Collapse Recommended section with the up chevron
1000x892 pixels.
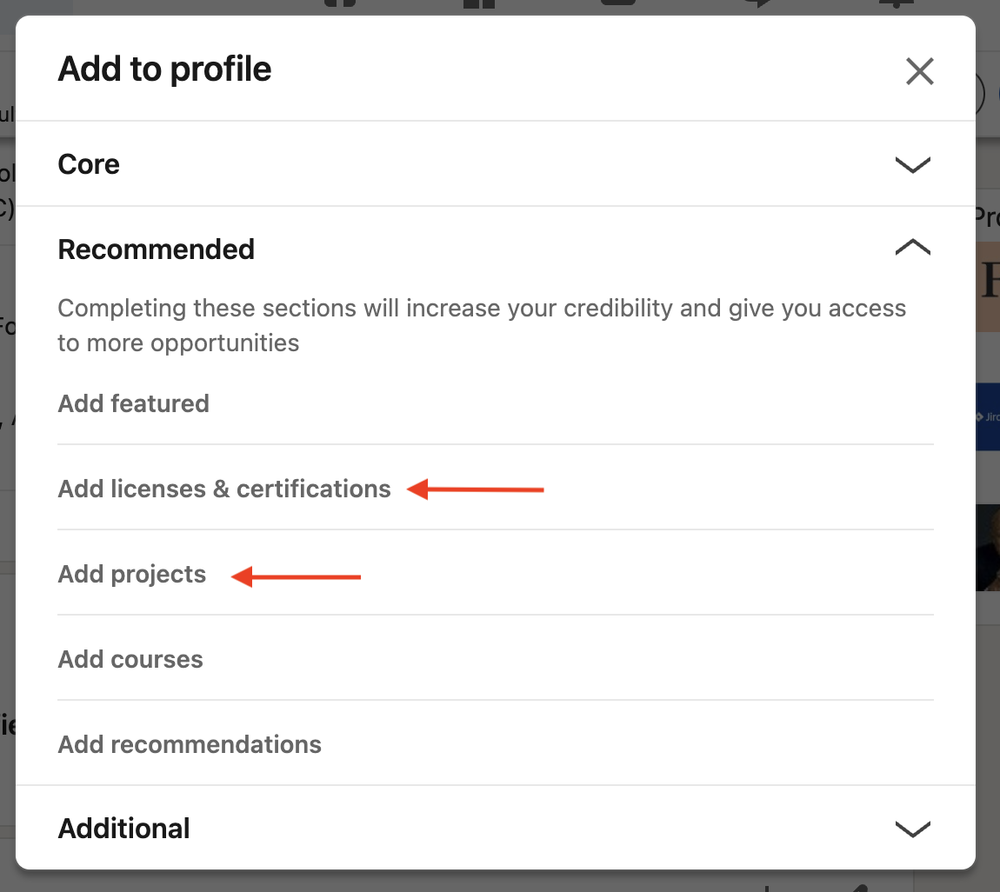(912, 248)
